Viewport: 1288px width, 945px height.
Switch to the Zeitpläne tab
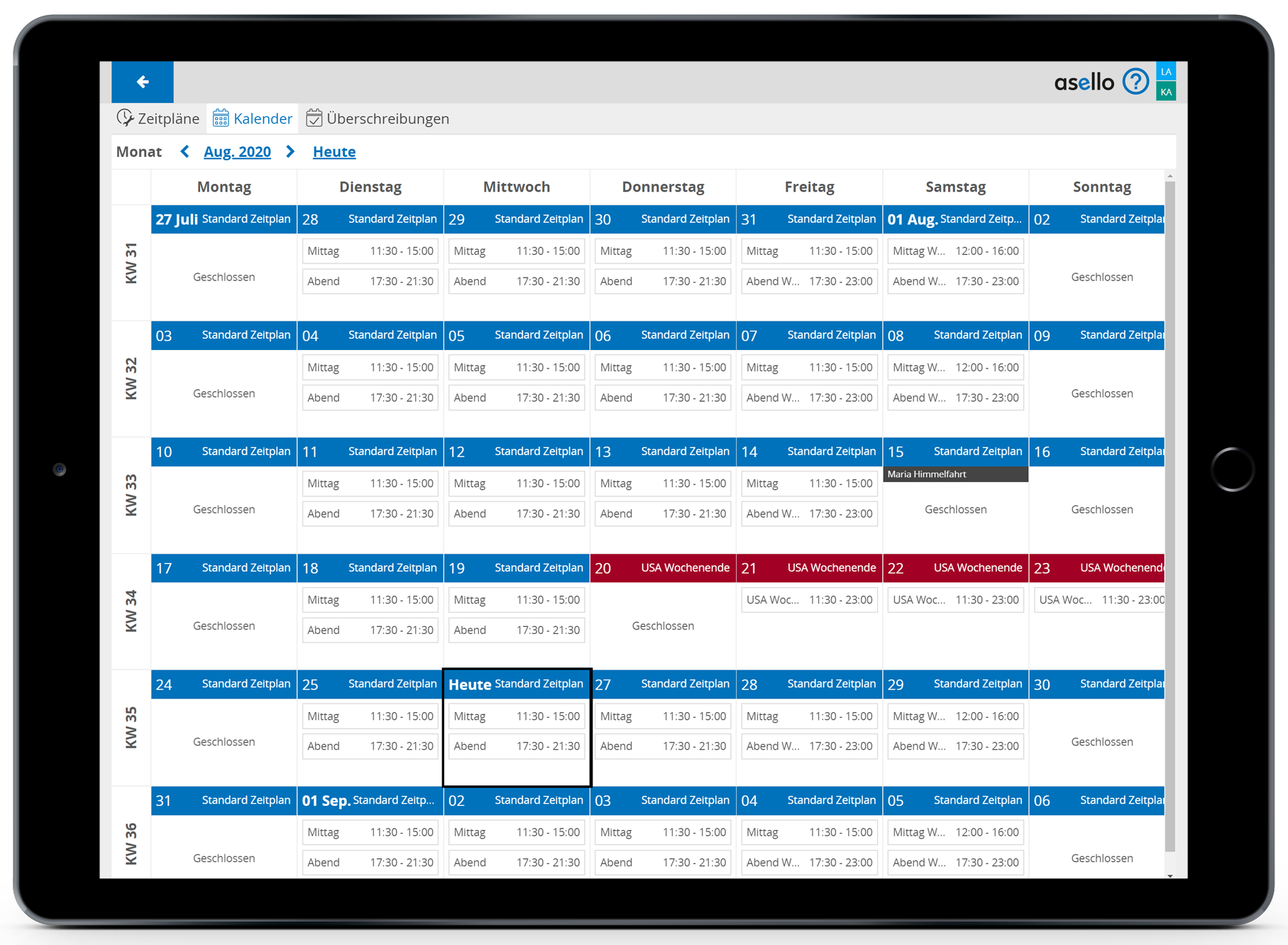click(167, 119)
